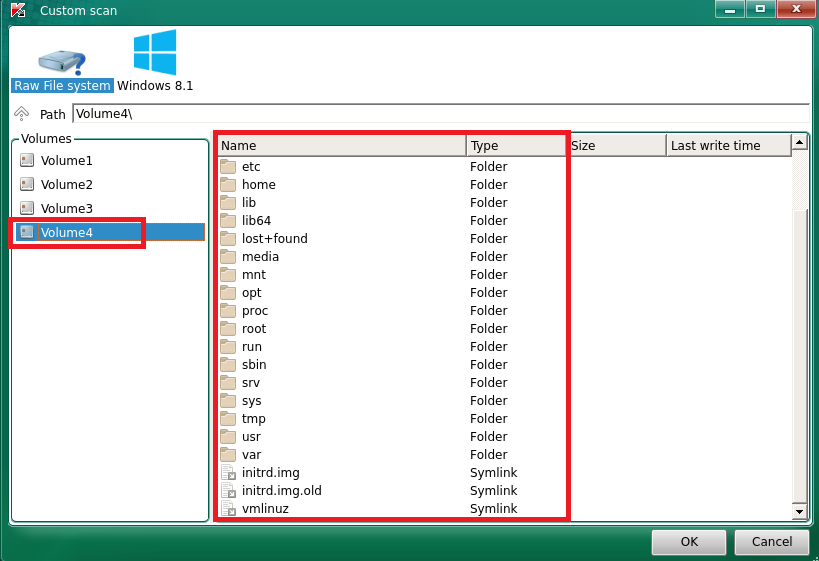Click the Symlink type of vmlinuz row
The height and width of the screenshot is (561, 819).
494,509
